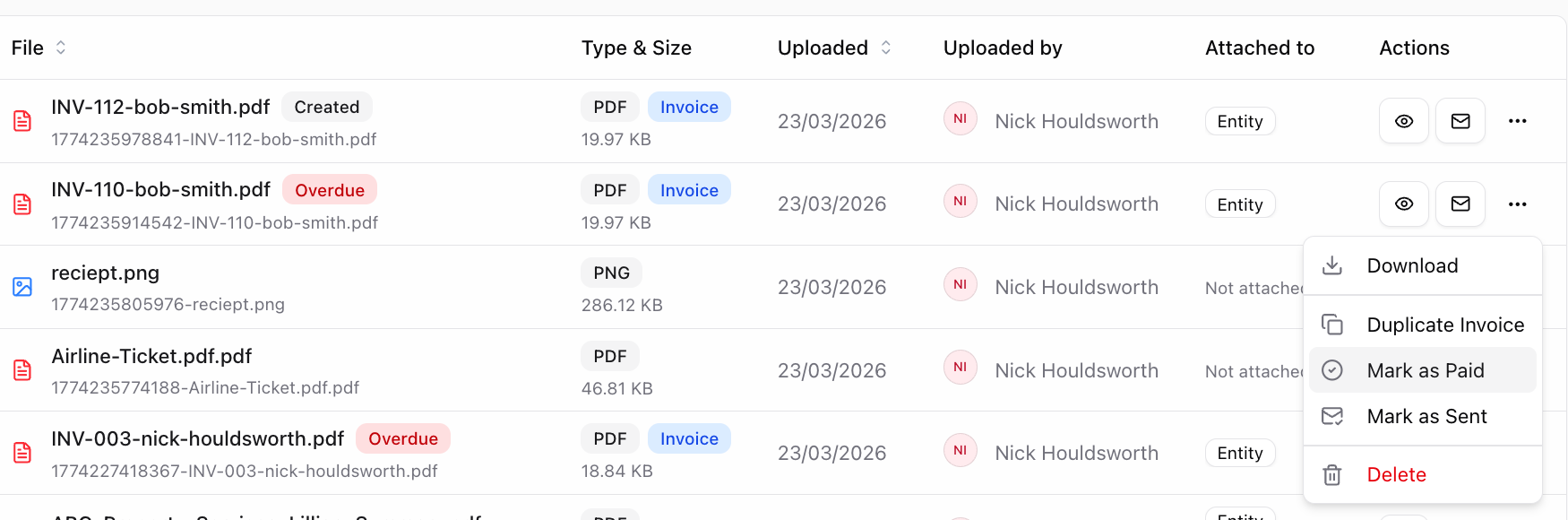The image size is (1568, 520).
Task: Click the Entity tag for INV-112-bob-smith.pdf
Action: (1239, 121)
